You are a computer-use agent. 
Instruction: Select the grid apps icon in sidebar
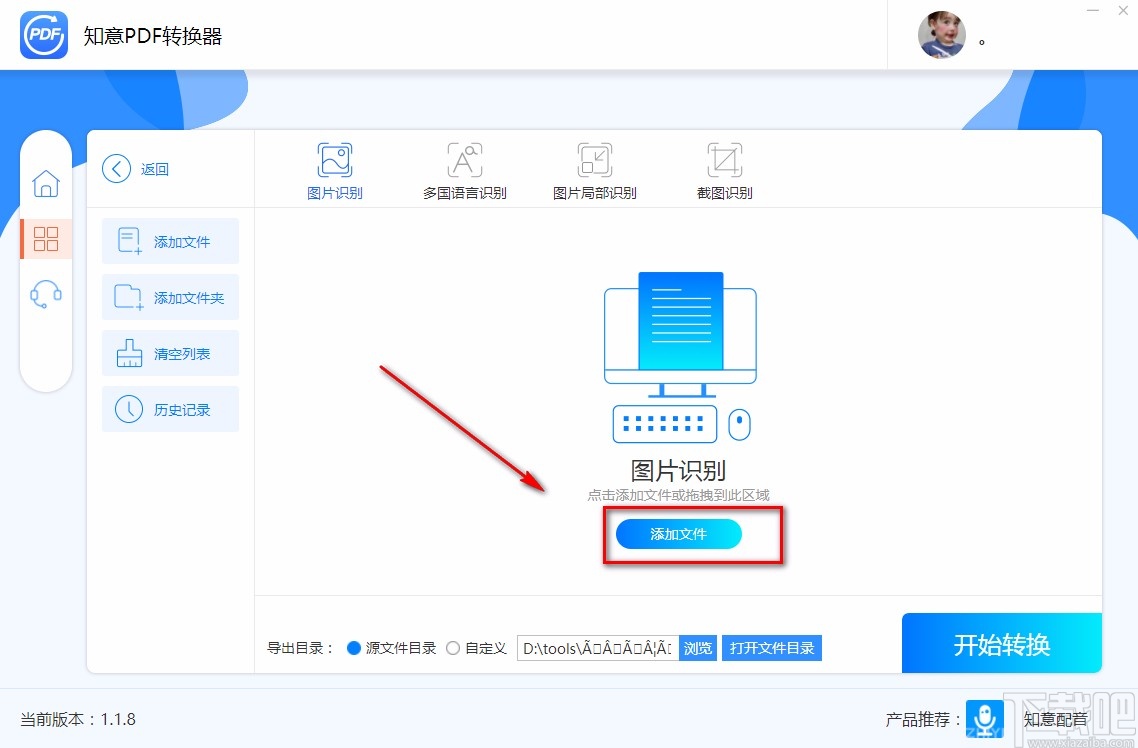(x=45, y=239)
